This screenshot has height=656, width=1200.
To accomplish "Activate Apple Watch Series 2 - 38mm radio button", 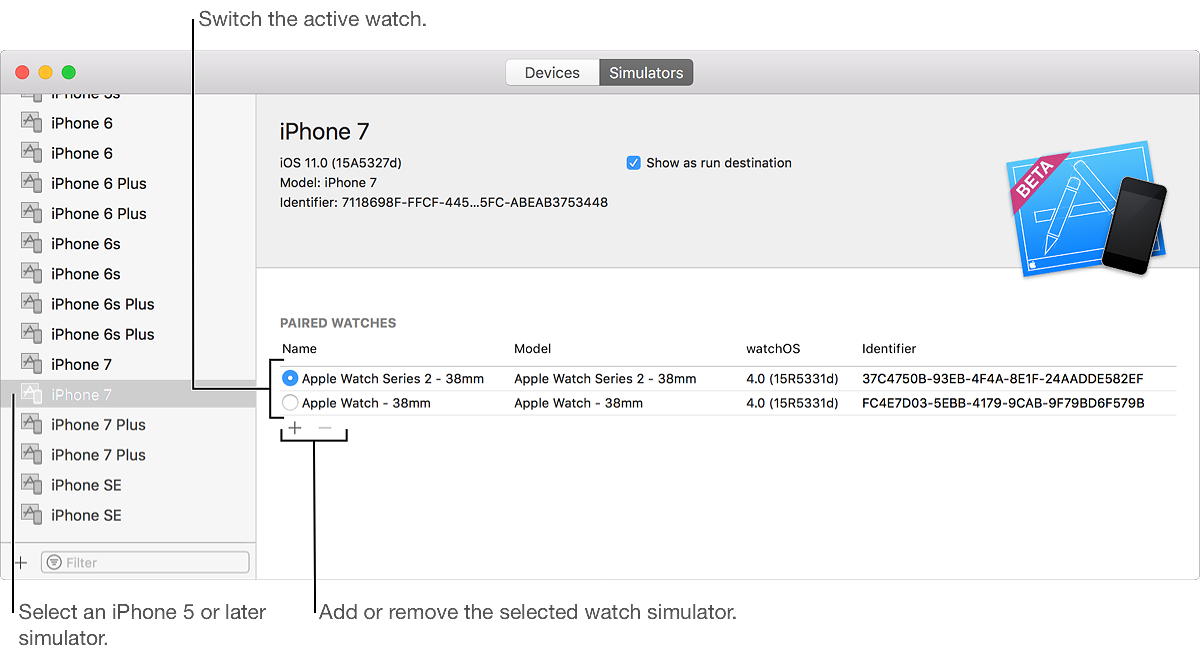I will tap(290, 379).
